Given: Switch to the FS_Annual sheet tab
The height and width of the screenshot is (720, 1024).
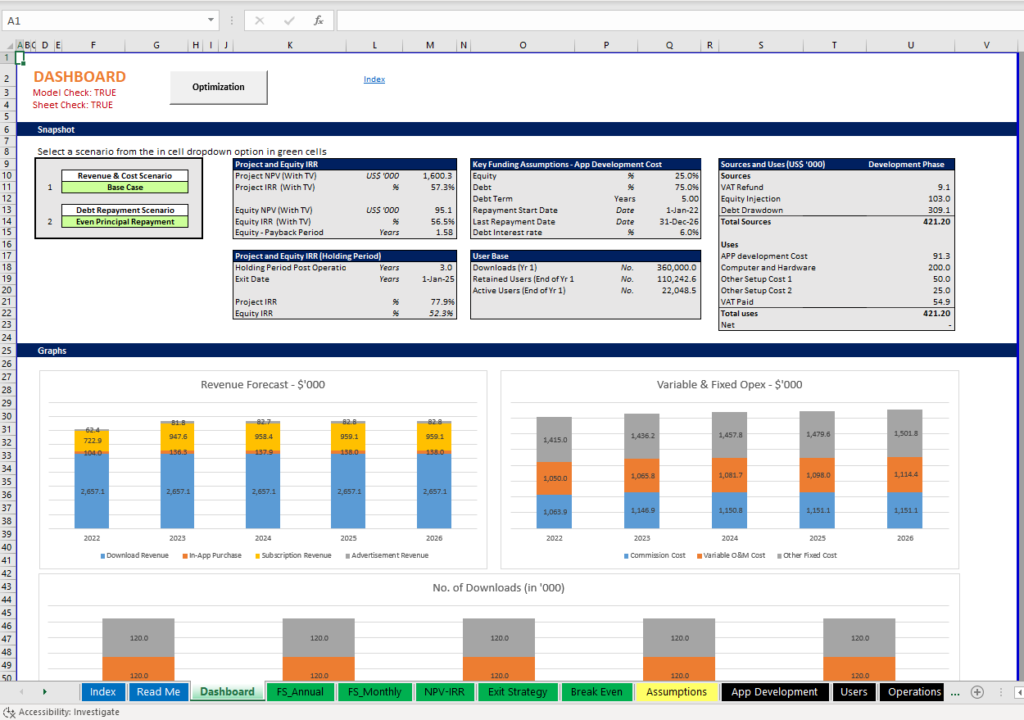Looking at the screenshot, I should (300, 692).
